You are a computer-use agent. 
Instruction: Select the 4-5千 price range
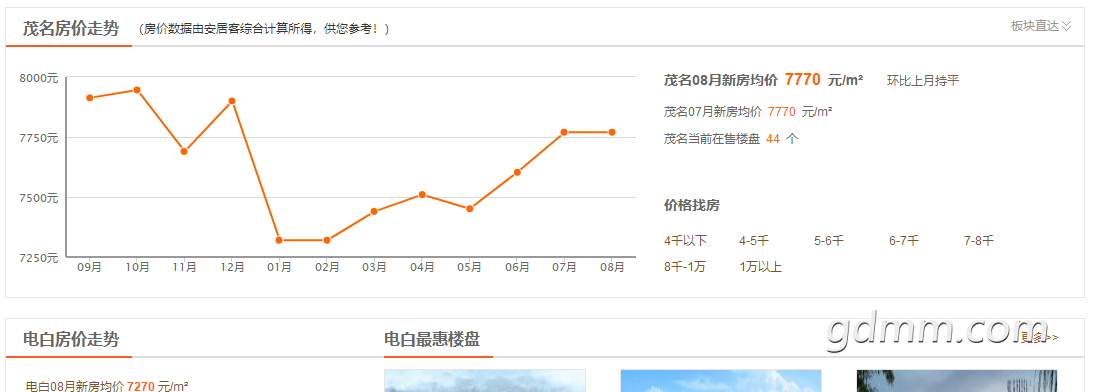click(754, 241)
